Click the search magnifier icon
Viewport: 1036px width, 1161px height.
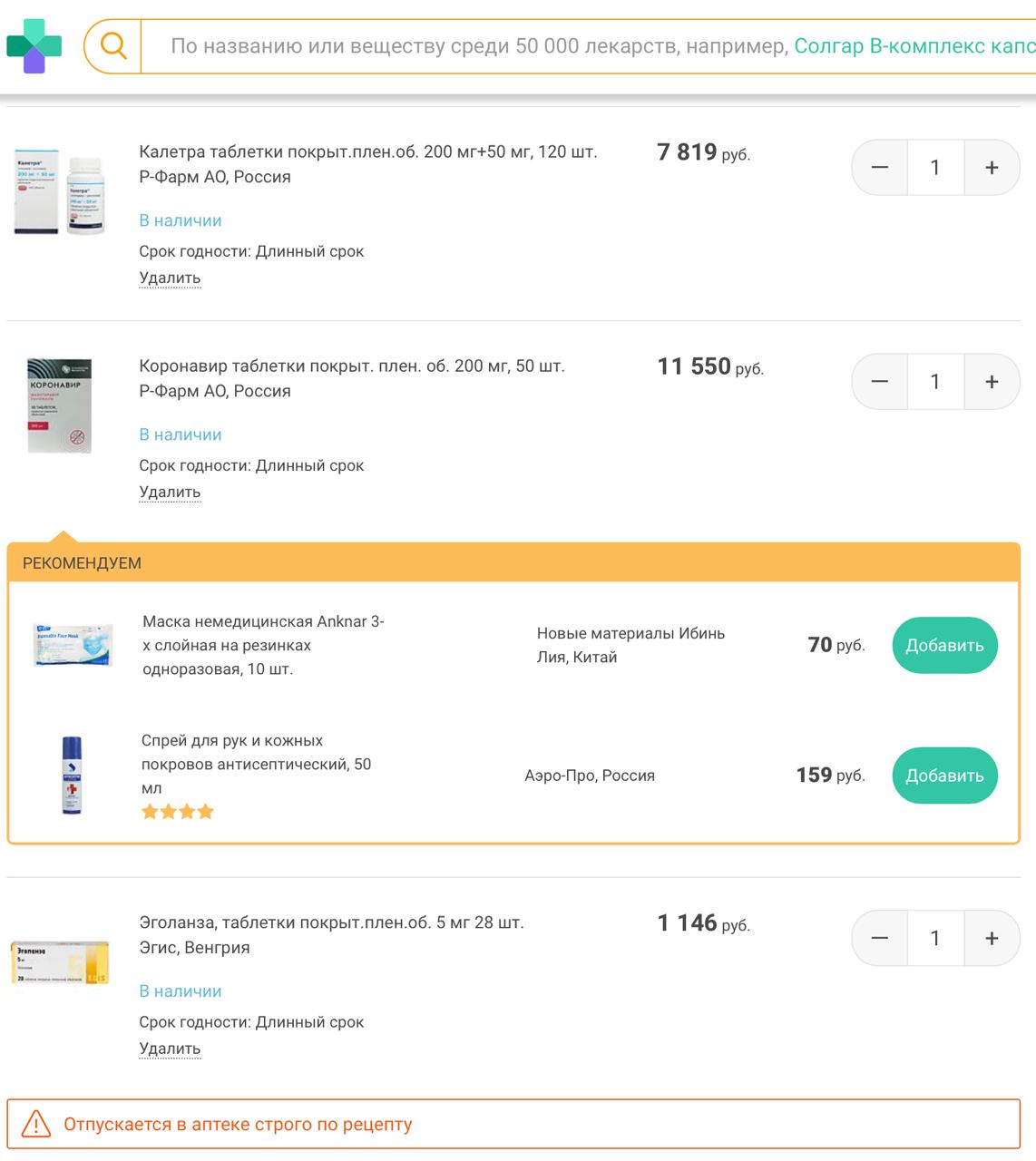tap(113, 45)
